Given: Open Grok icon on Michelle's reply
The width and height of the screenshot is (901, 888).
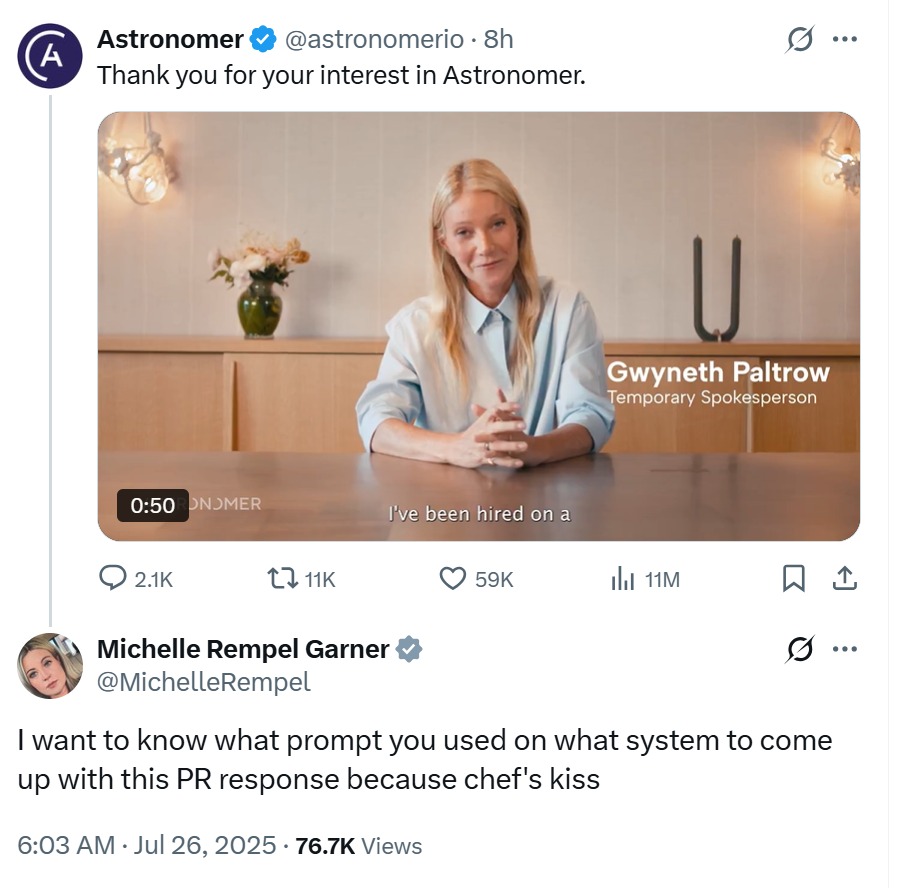Looking at the screenshot, I should click(x=799, y=649).
